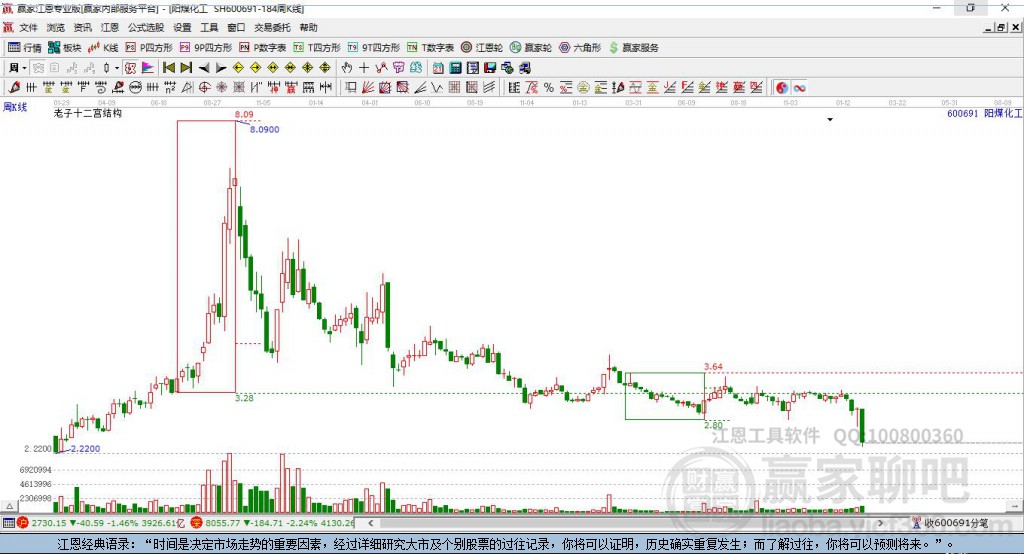Open the 资讯 menu
This screenshot has height=554, width=1024.
(82, 27)
